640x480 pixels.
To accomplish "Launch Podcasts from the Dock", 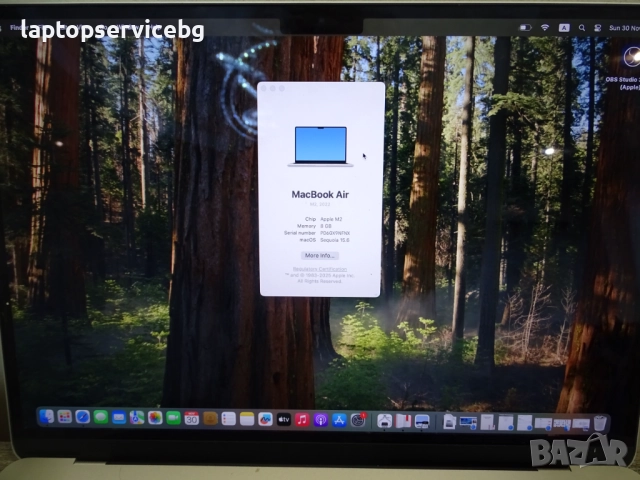I will click(321, 420).
